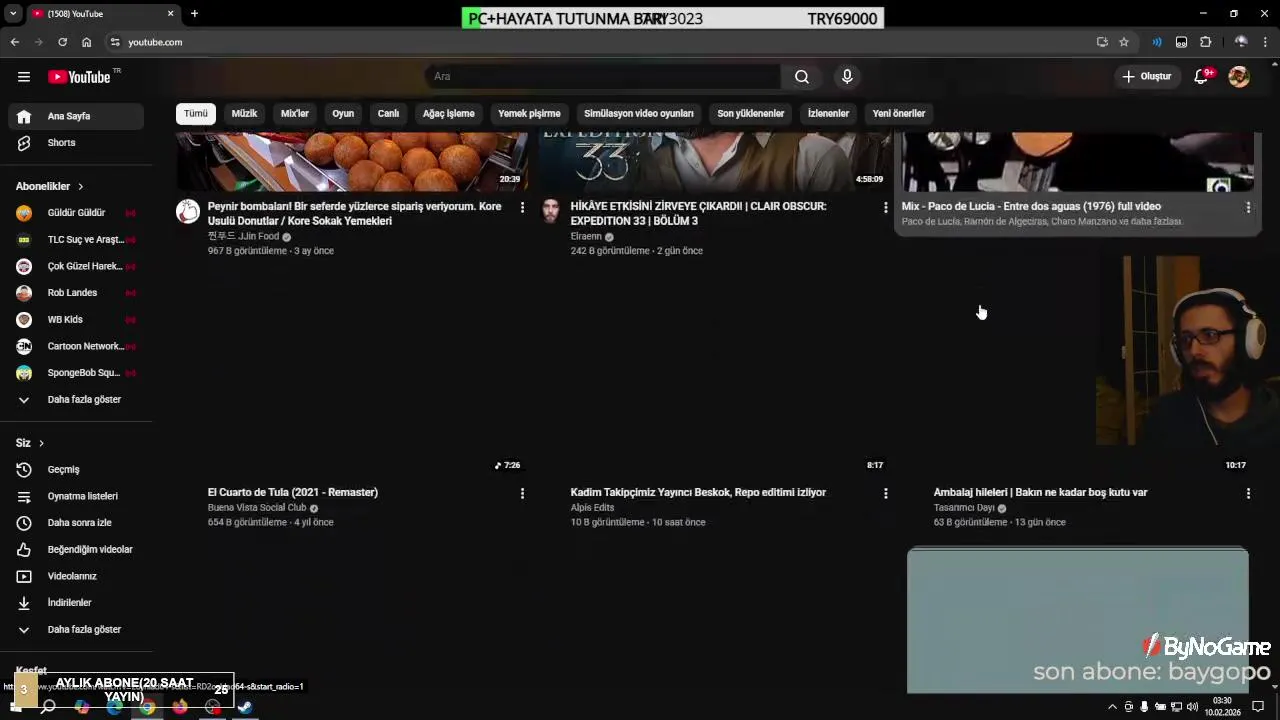This screenshot has height=720, width=1280.
Task: Open Oynatma listeleri playlists
Action: (x=76, y=496)
